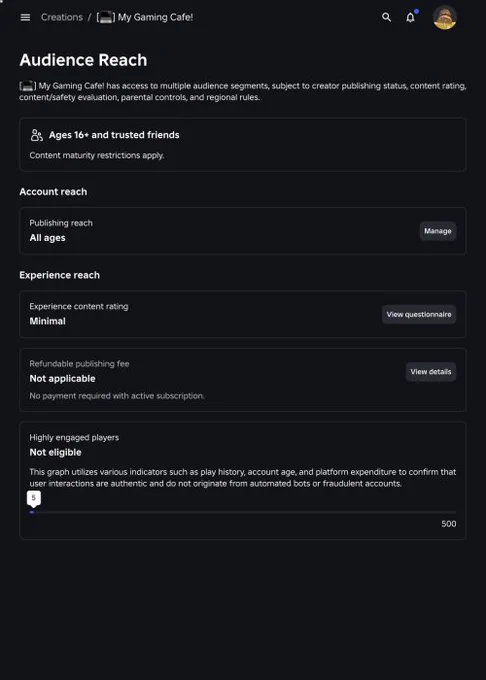Screen dimensions: 486x680
Task: Open the hamburger navigation menu
Action: pos(25,17)
